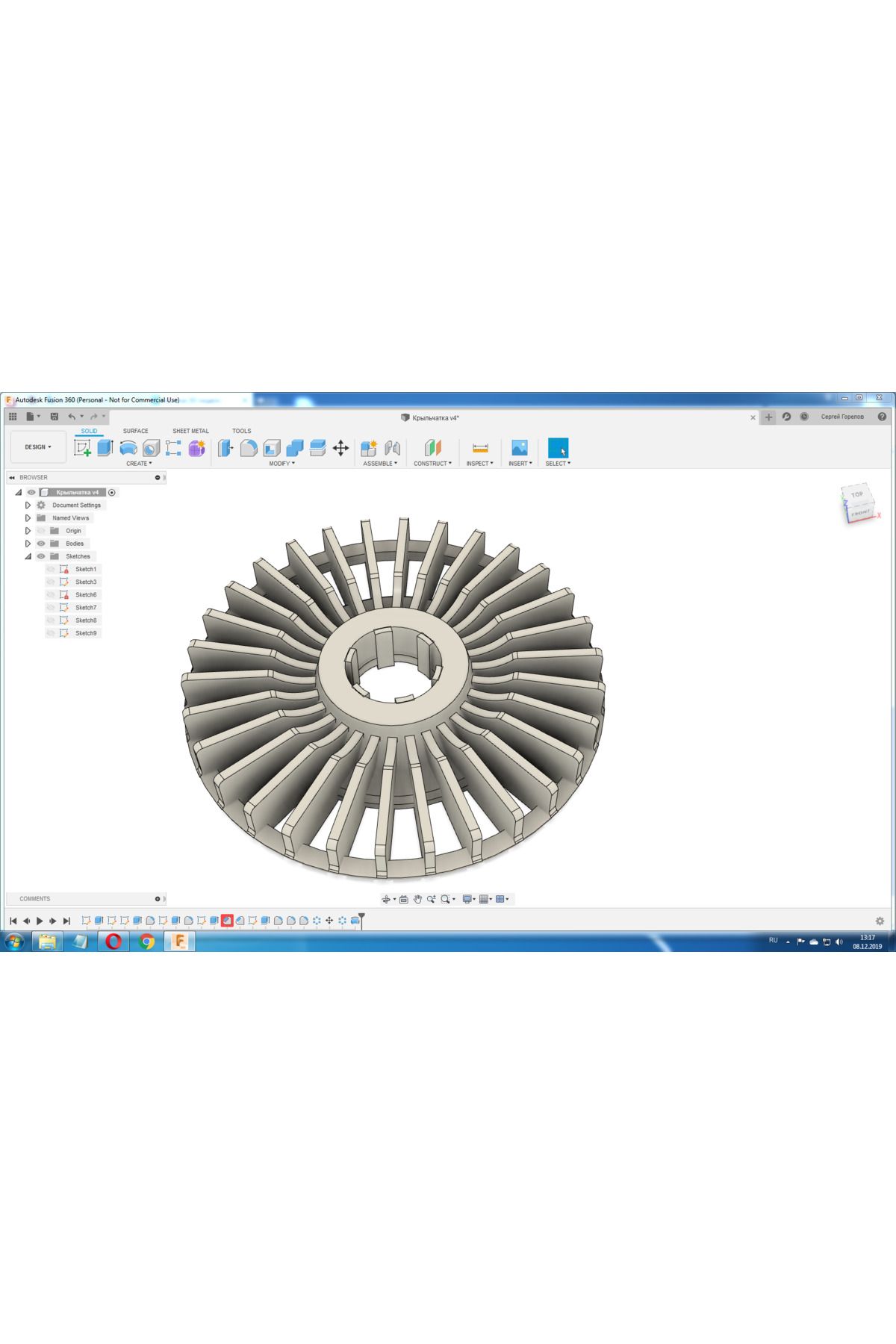Select the Combine tool

click(295, 447)
